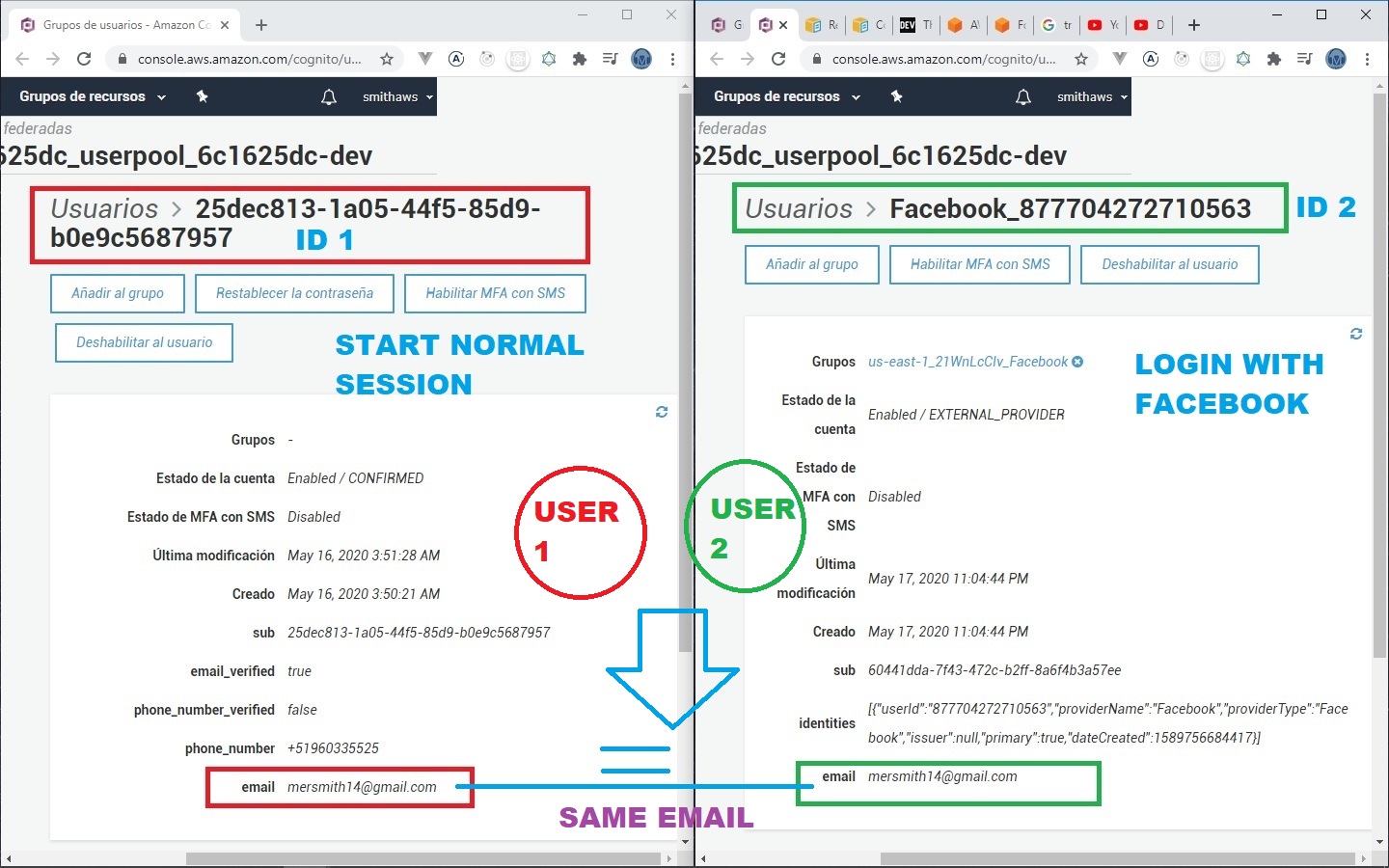Click the Chrome profile avatar icon
This screenshot has height=868, width=1389.
(x=641, y=59)
